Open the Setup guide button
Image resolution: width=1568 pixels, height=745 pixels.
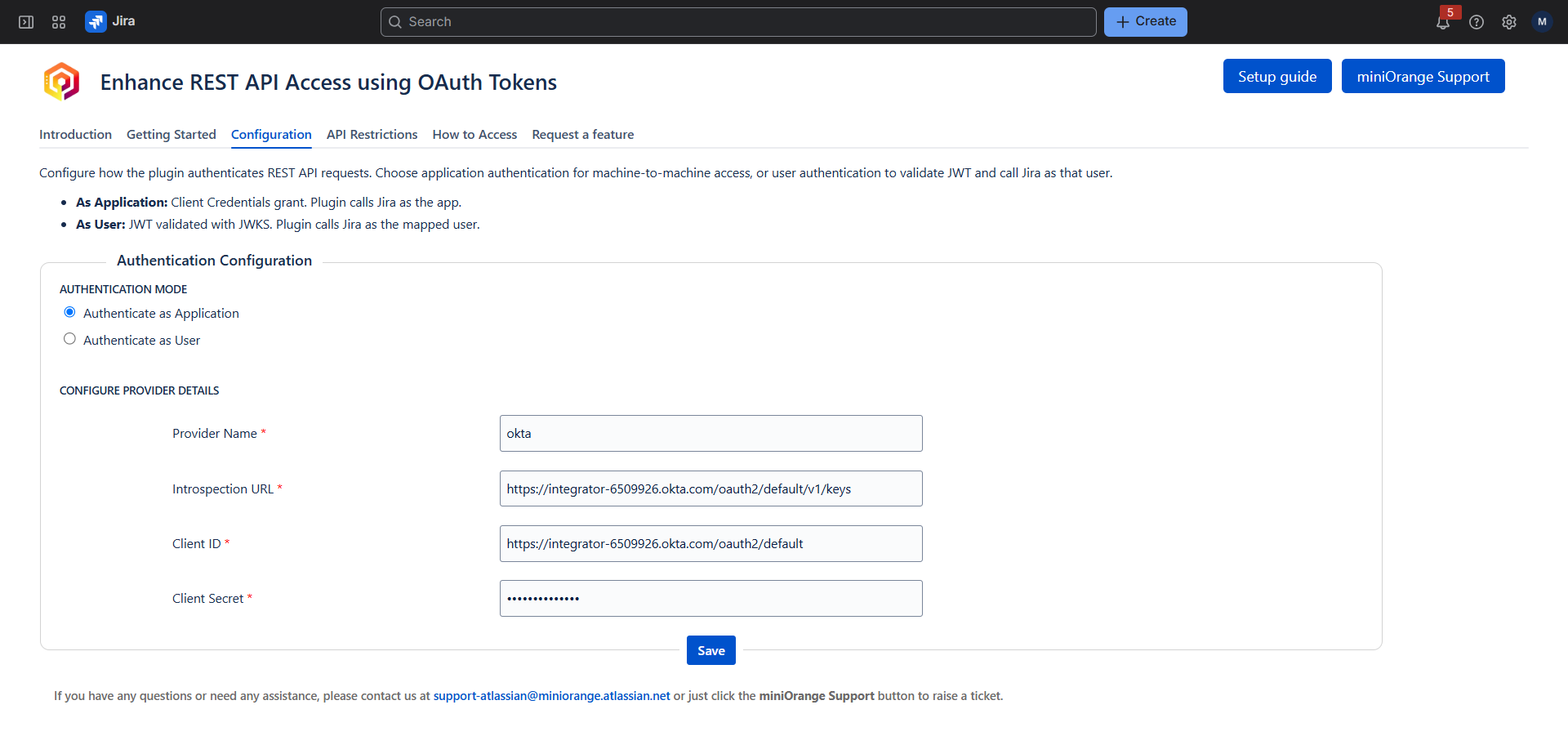(x=1277, y=76)
